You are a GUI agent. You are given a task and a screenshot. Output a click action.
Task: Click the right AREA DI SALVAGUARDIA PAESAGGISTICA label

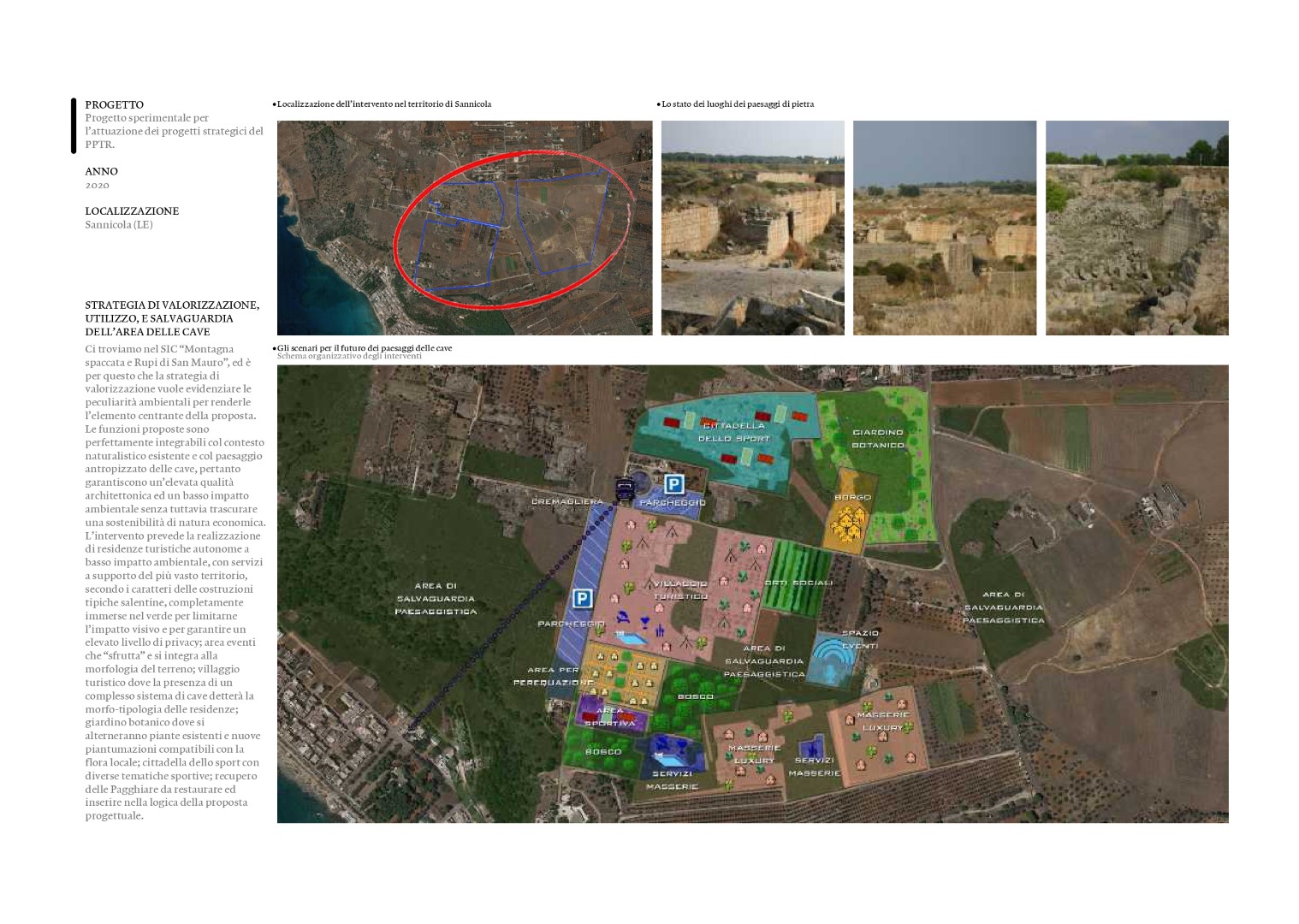[1003, 607]
